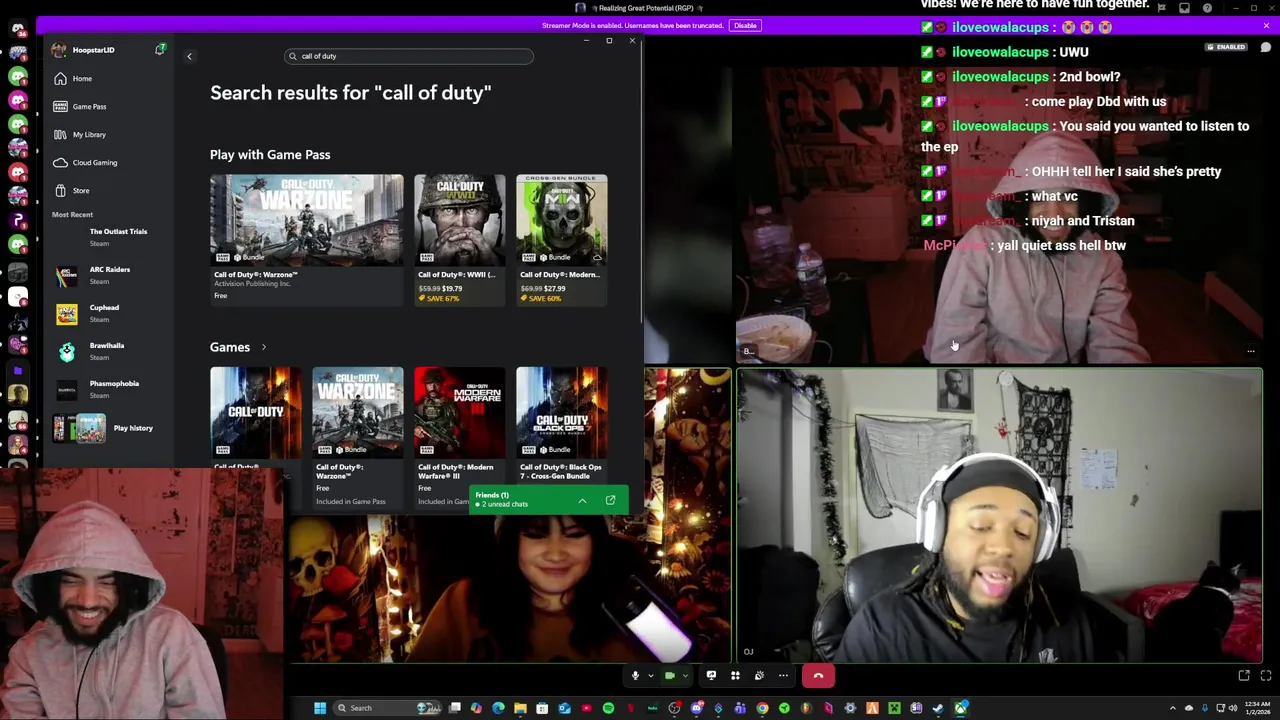The width and height of the screenshot is (1280, 720).
Task: Open camera options dropdown arrow
Action: pos(685,676)
